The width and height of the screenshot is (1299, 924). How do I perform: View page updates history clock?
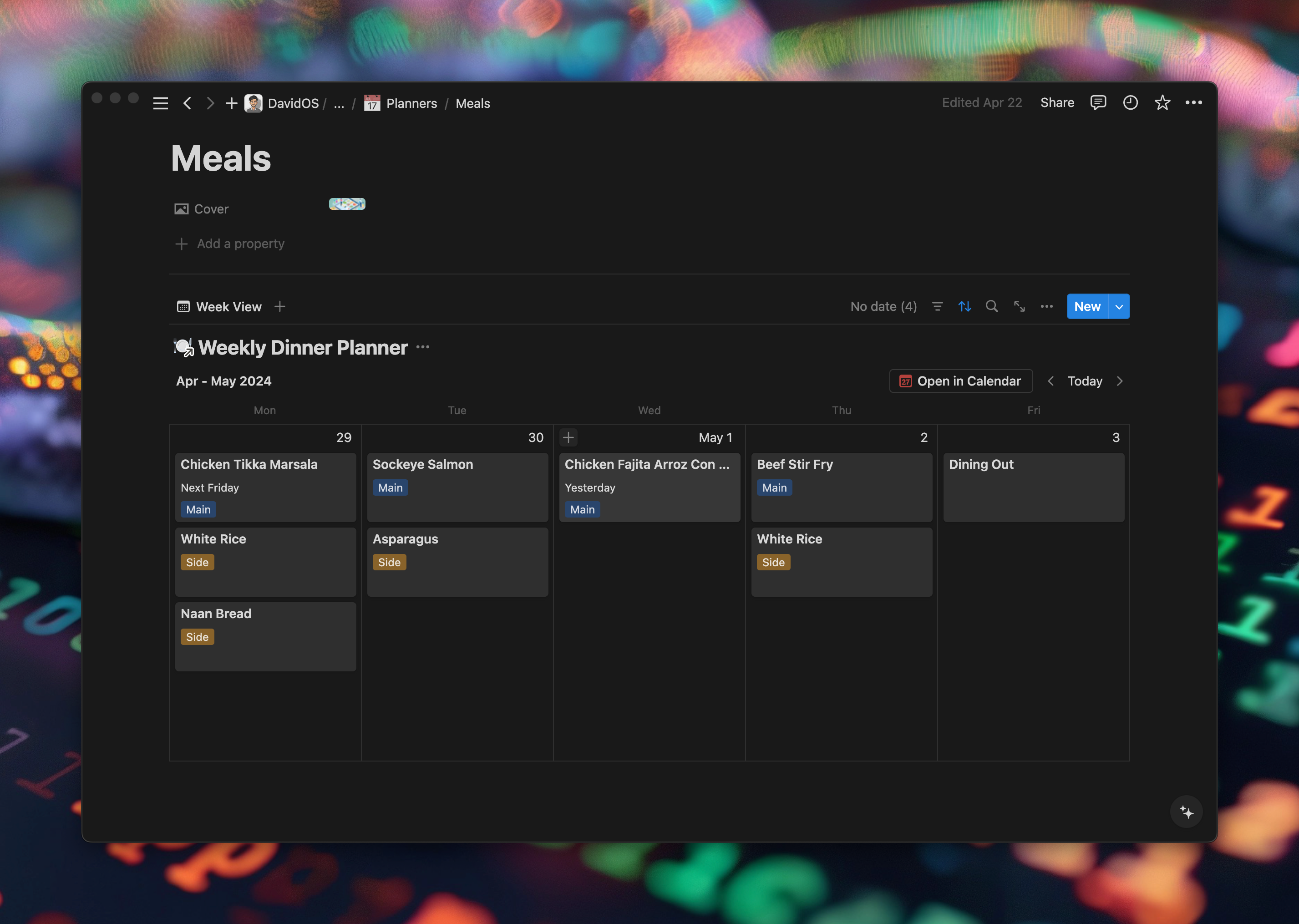[1130, 103]
